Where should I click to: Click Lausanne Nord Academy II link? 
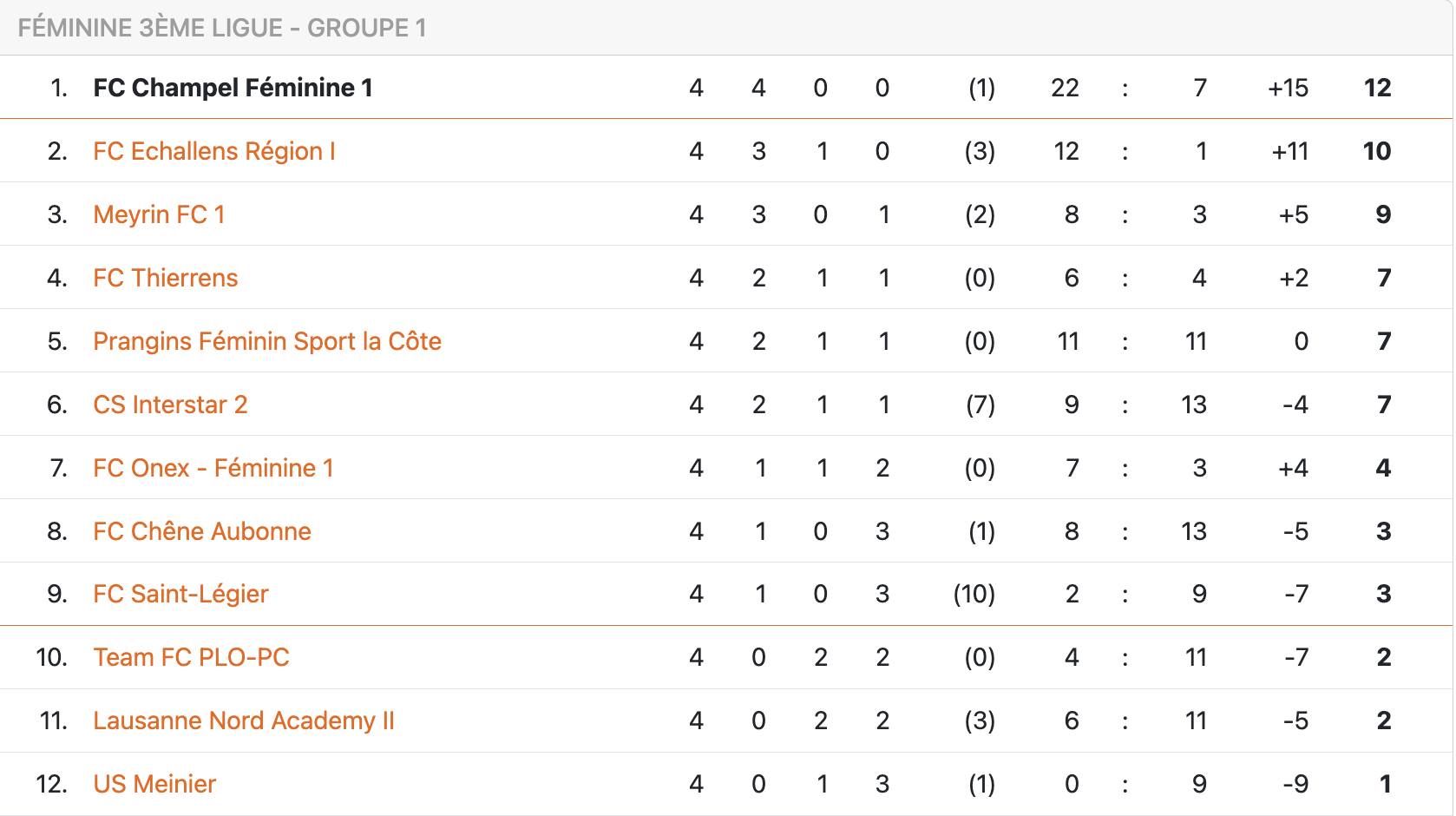point(244,721)
